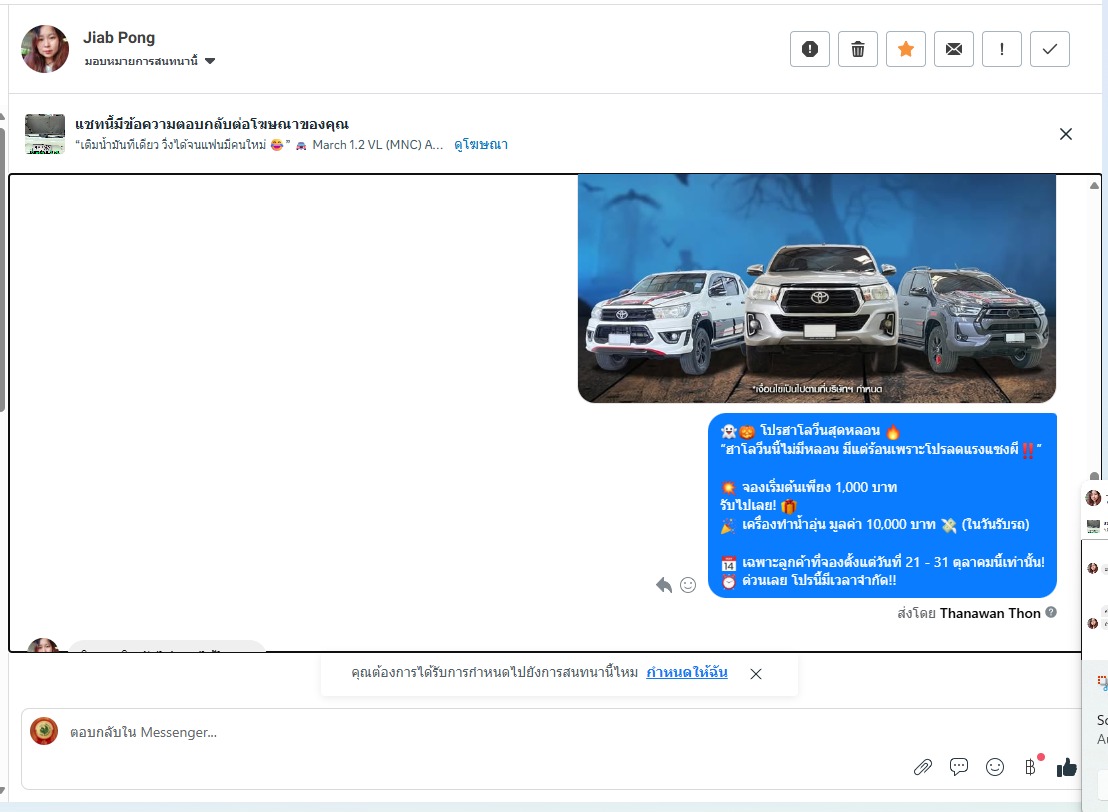The width and height of the screenshot is (1108, 812).
Task: Toggle the exclamation priority button
Action: (1002, 49)
